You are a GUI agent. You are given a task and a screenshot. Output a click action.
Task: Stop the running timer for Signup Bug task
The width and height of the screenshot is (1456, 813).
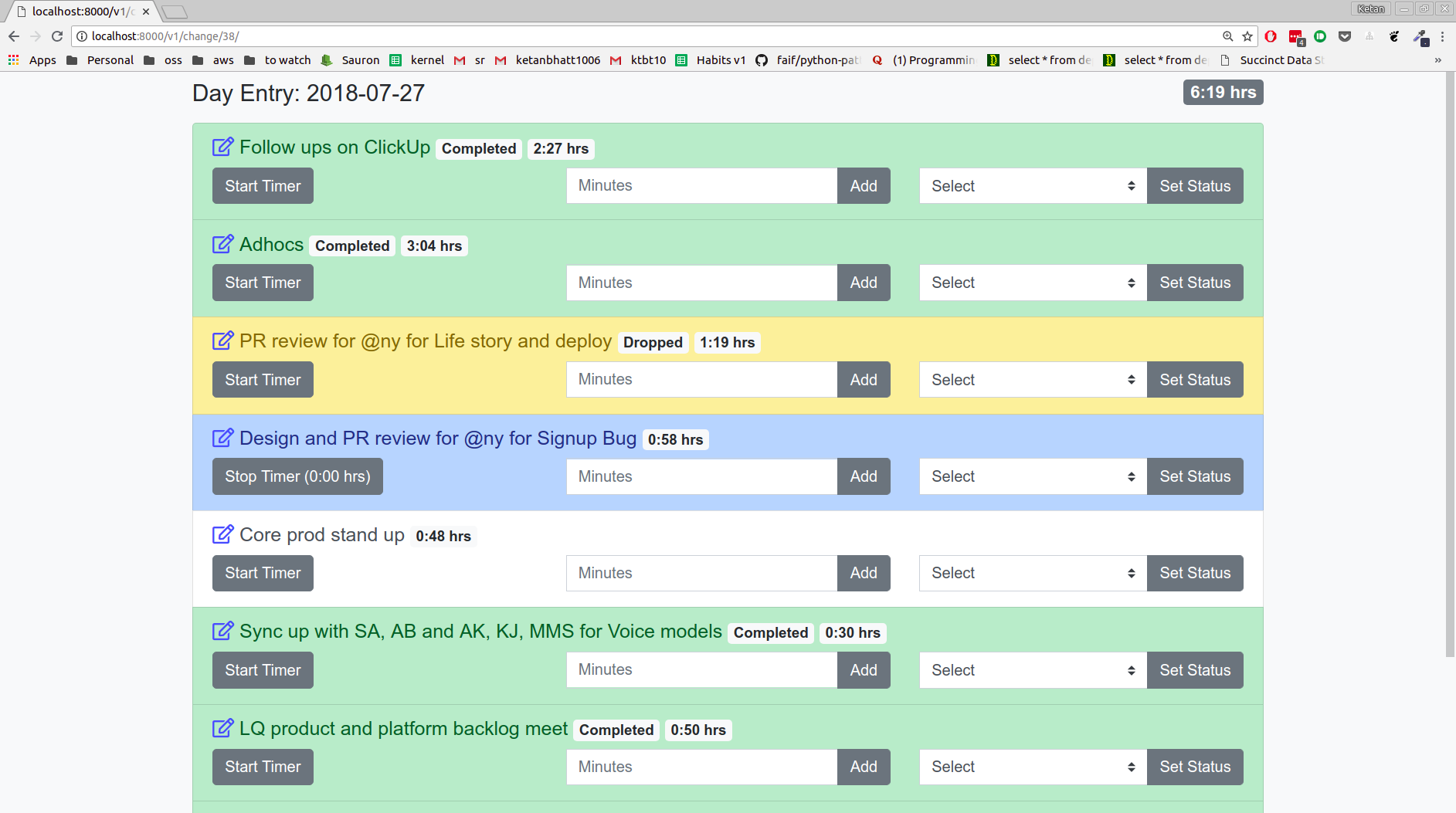point(297,476)
